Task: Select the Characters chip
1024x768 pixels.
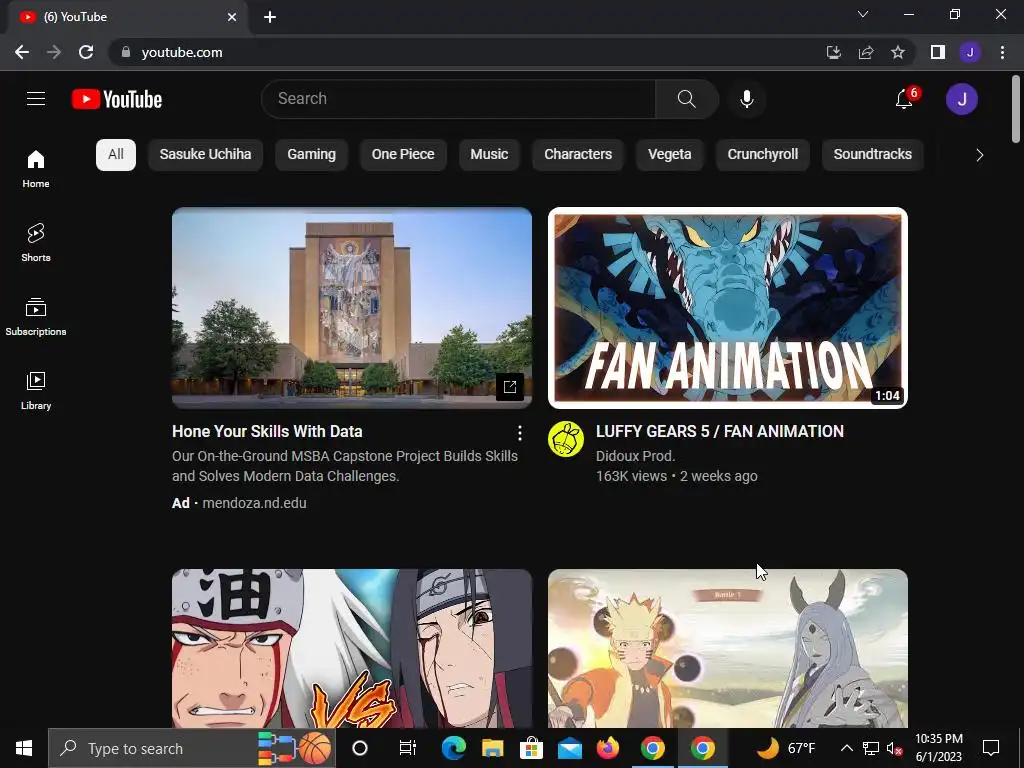Action: [x=578, y=155]
